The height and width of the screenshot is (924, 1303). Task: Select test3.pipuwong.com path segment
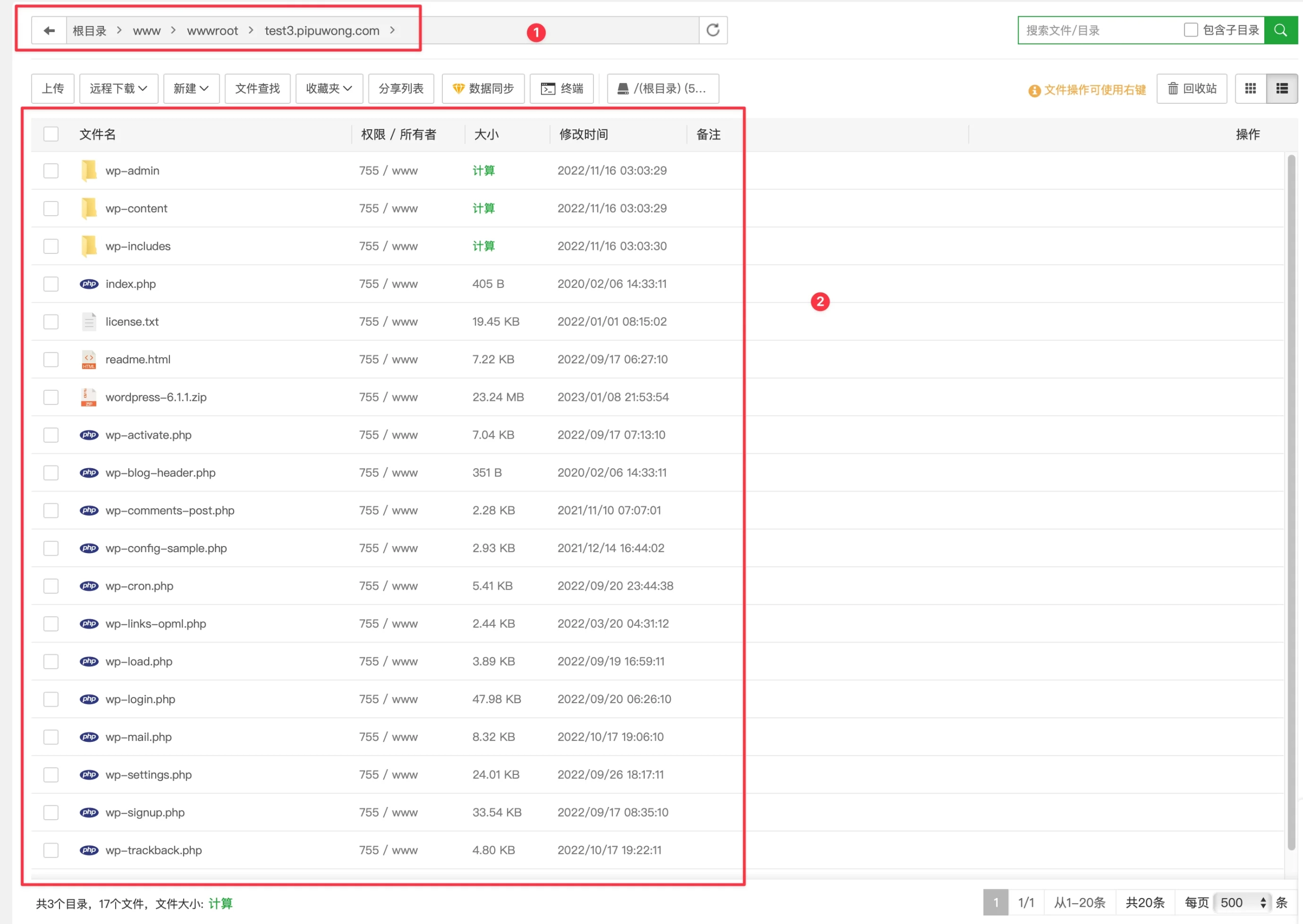pyautogui.click(x=322, y=31)
